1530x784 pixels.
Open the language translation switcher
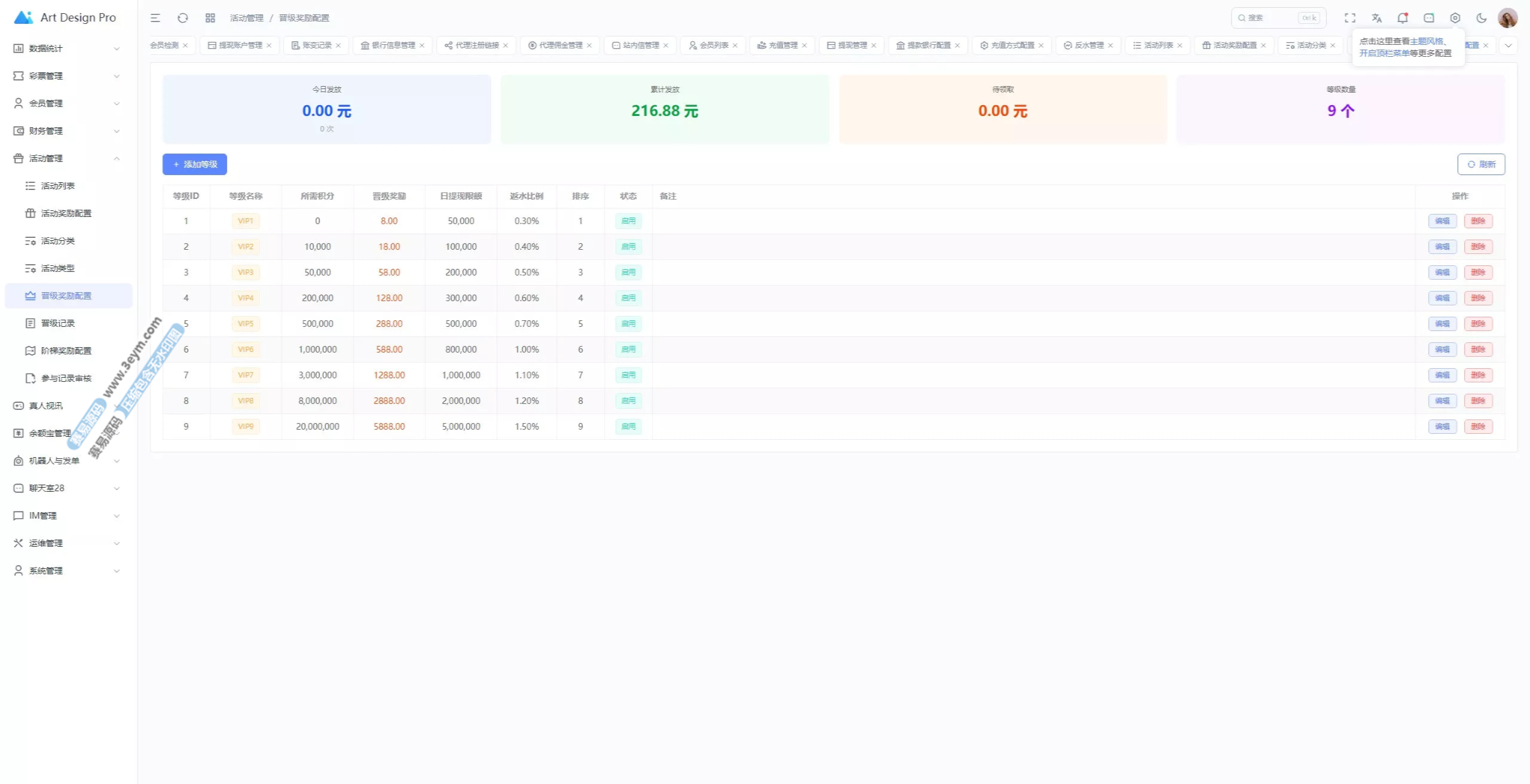[x=1376, y=18]
